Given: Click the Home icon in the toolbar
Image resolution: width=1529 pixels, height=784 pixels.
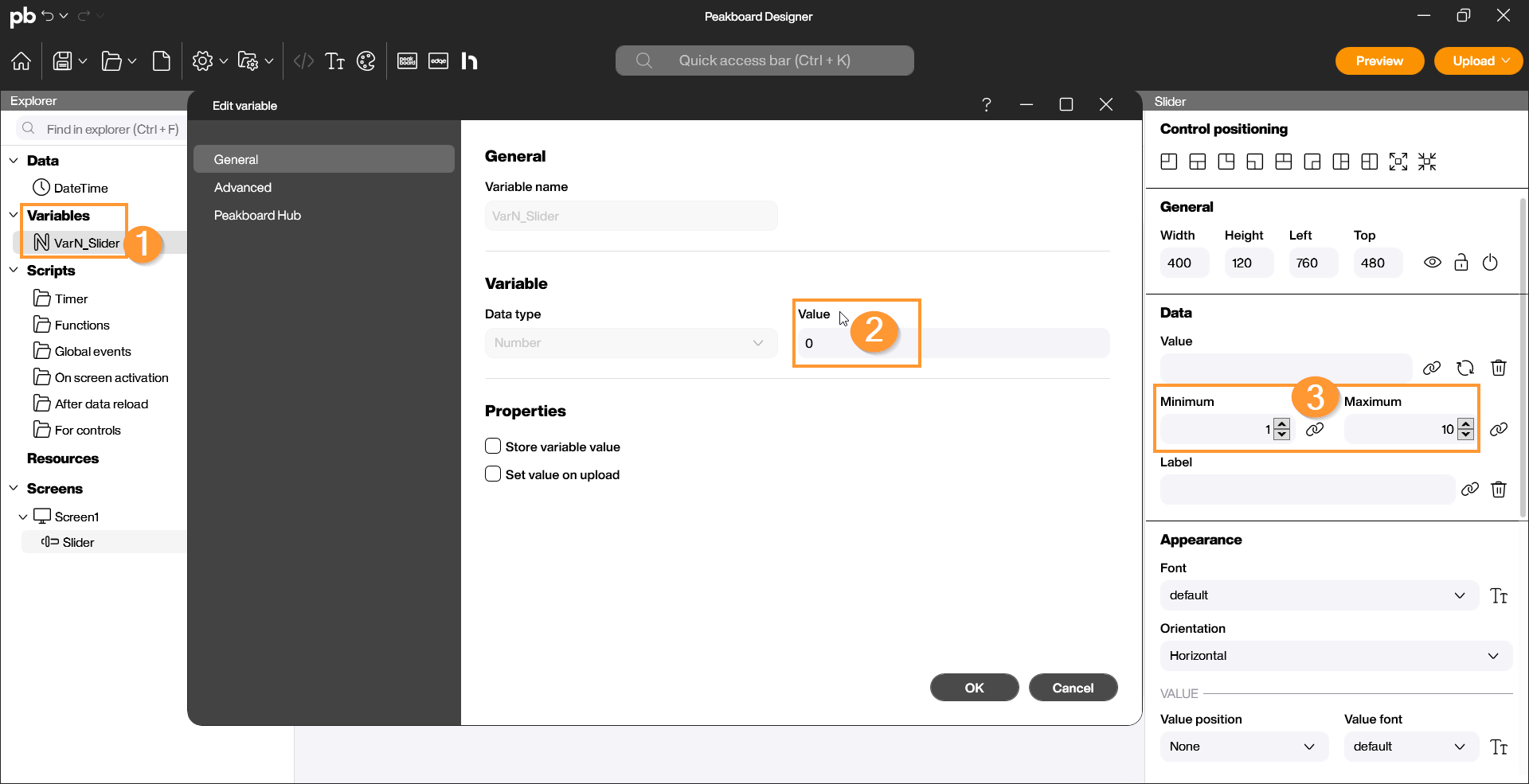Looking at the screenshot, I should (x=22, y=61).
